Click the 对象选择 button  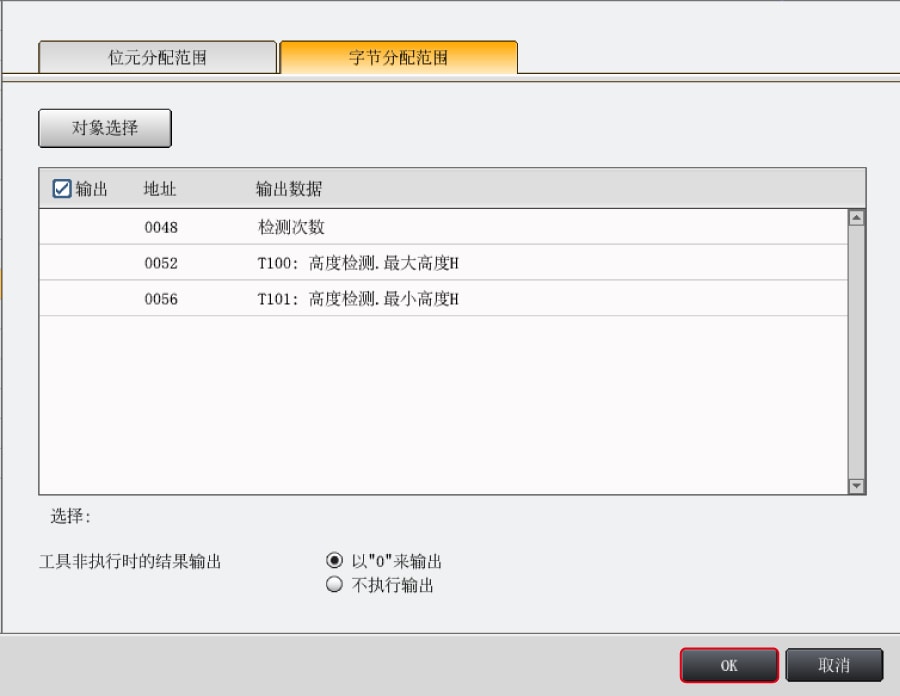[x=105, y=128]
